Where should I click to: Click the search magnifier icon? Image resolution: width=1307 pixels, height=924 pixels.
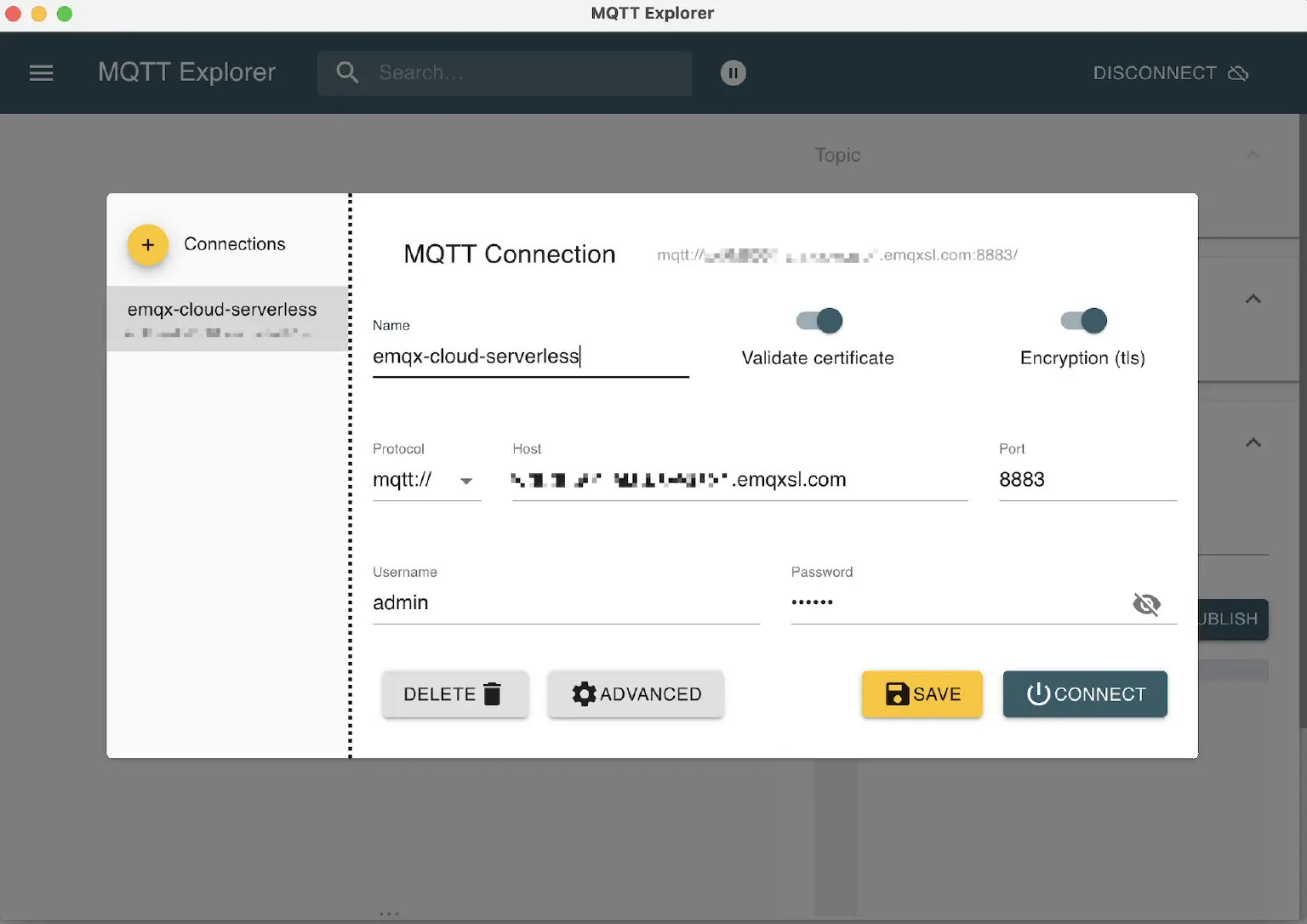point(347,72)
